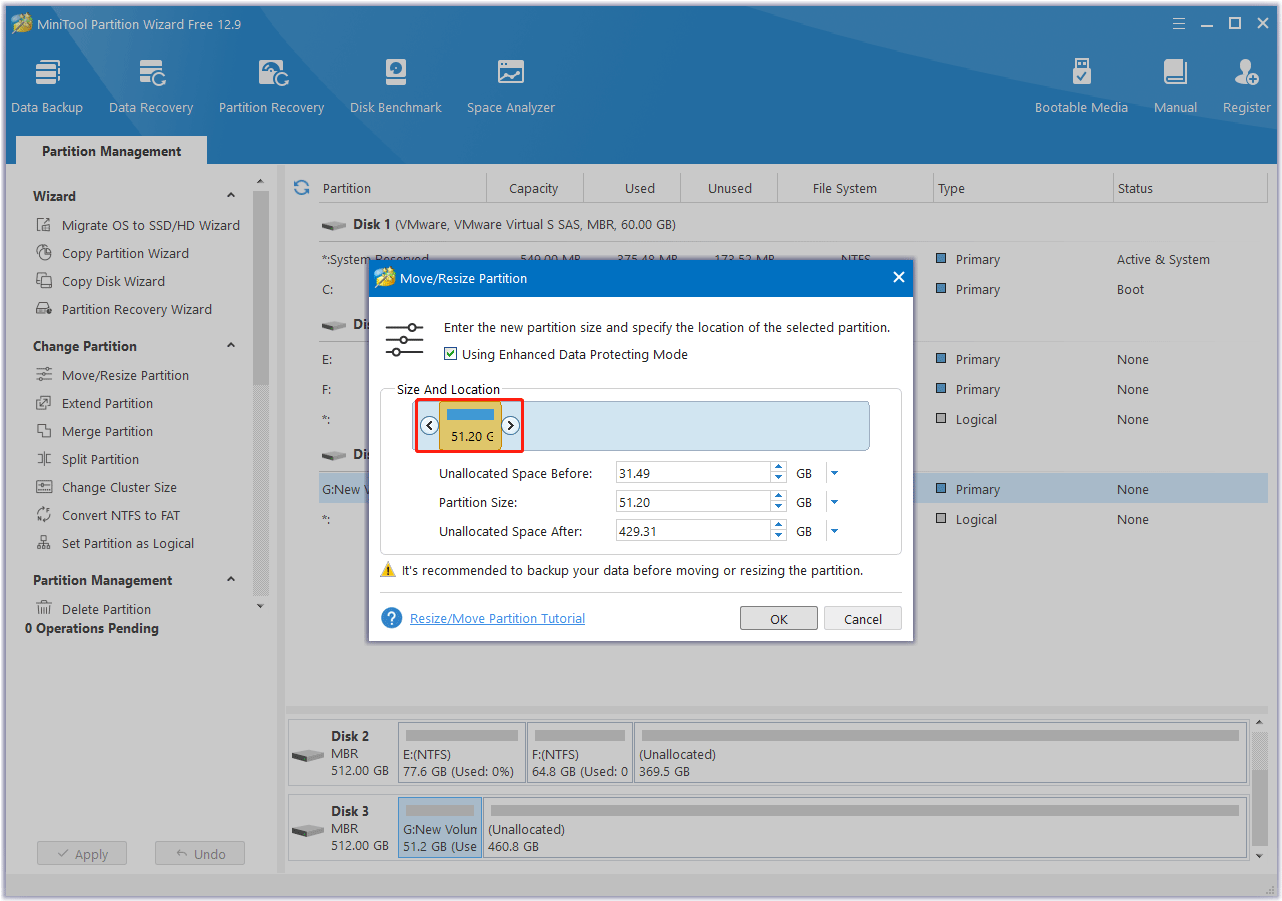Screen dimensions: 1282x901
Task: Select the C: partition row
Action: [x=793, y=289]
